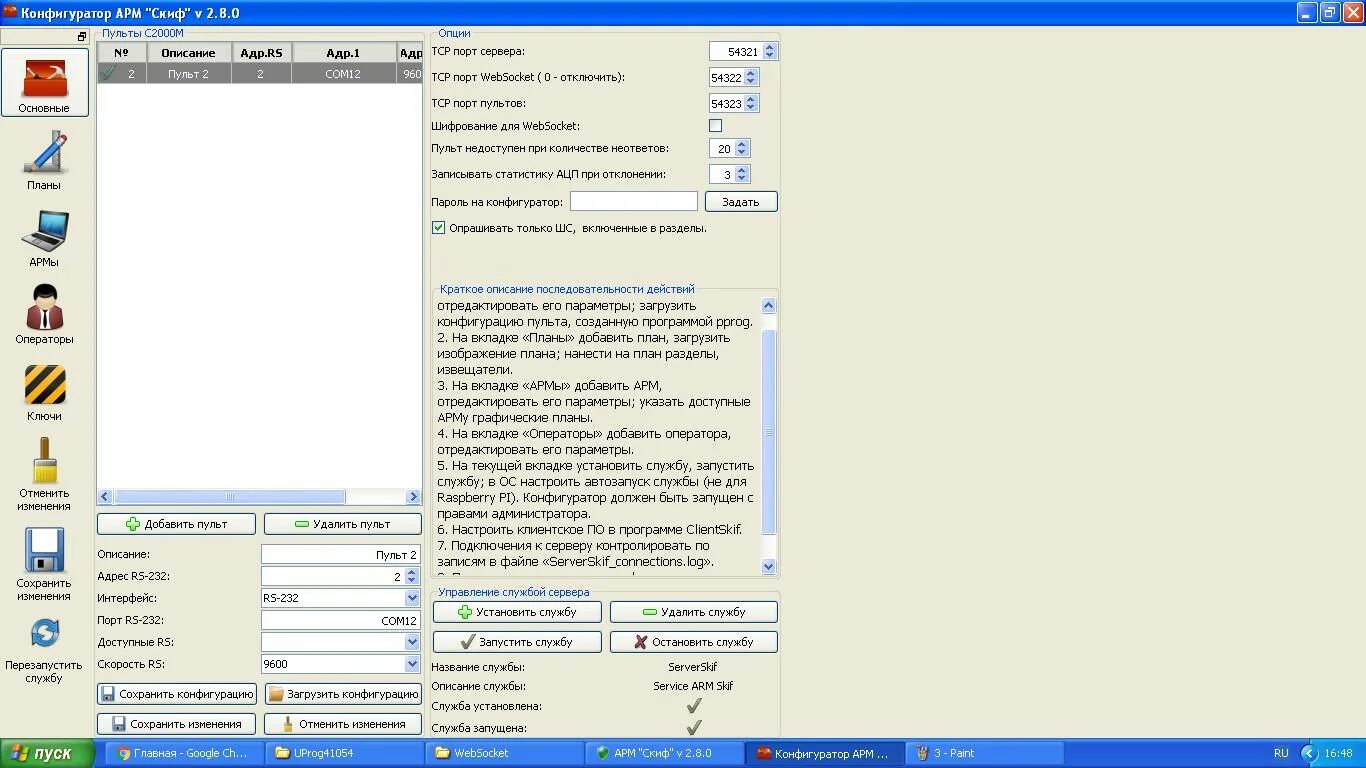
Task: Click the table horizontal scrollbar thumb
Action: pyautogui.click(x=230, y=497)
